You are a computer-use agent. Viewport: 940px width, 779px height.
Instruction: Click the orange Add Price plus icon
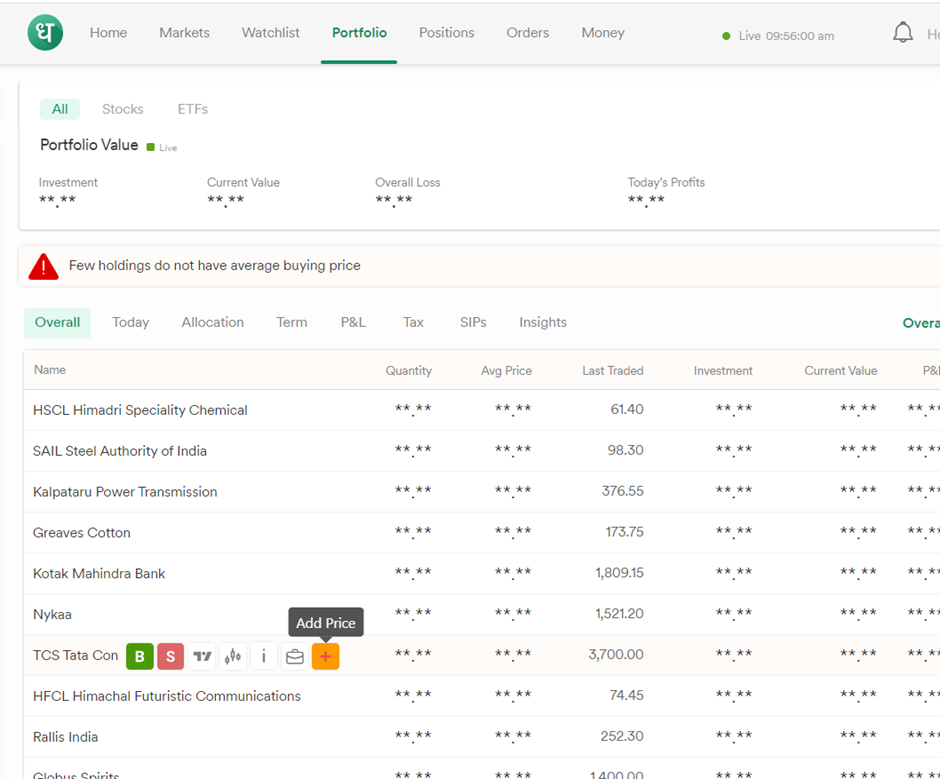[x=326, y=656]
